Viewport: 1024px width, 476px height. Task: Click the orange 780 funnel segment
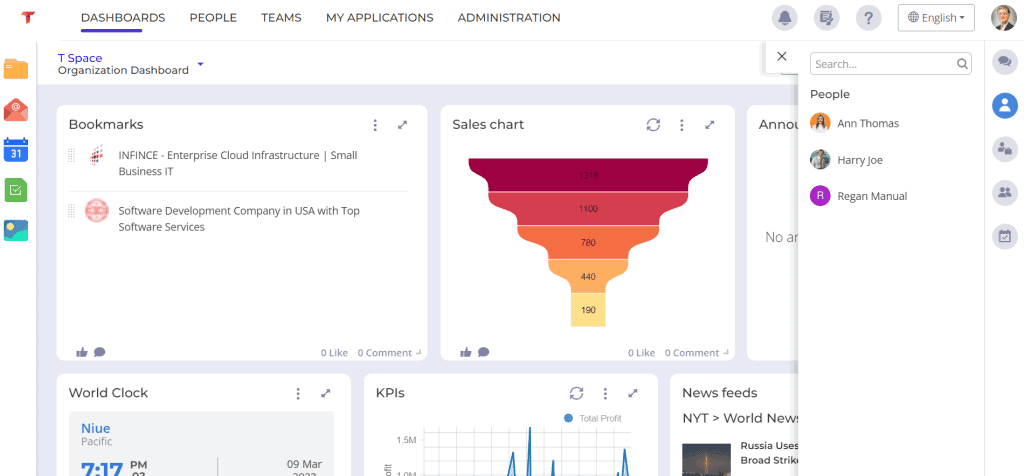[588, 242]
